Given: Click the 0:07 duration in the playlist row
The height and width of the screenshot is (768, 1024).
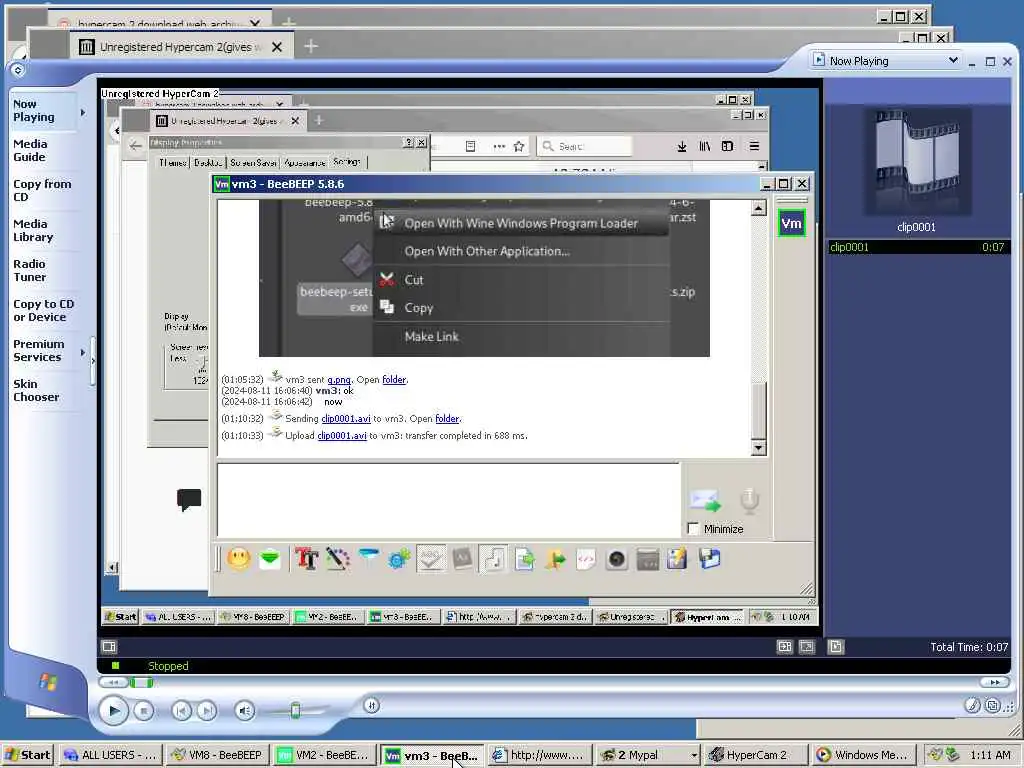Looking at the screenshot, I should click(x=993, y=247).
